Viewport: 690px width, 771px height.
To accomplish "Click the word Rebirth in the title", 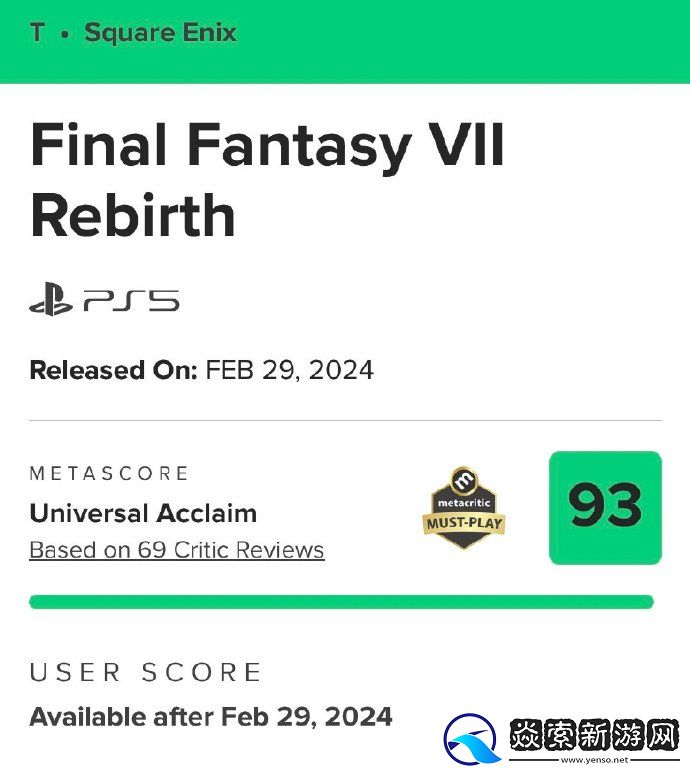I will coord(133,215).
